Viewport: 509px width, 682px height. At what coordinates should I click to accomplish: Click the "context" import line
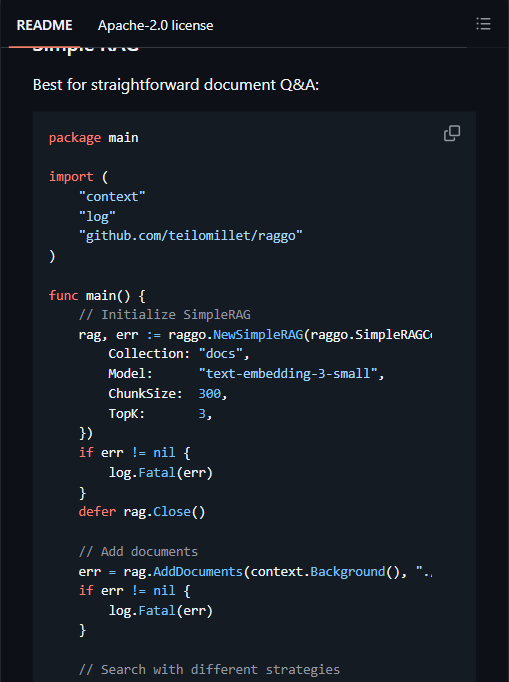112,197
